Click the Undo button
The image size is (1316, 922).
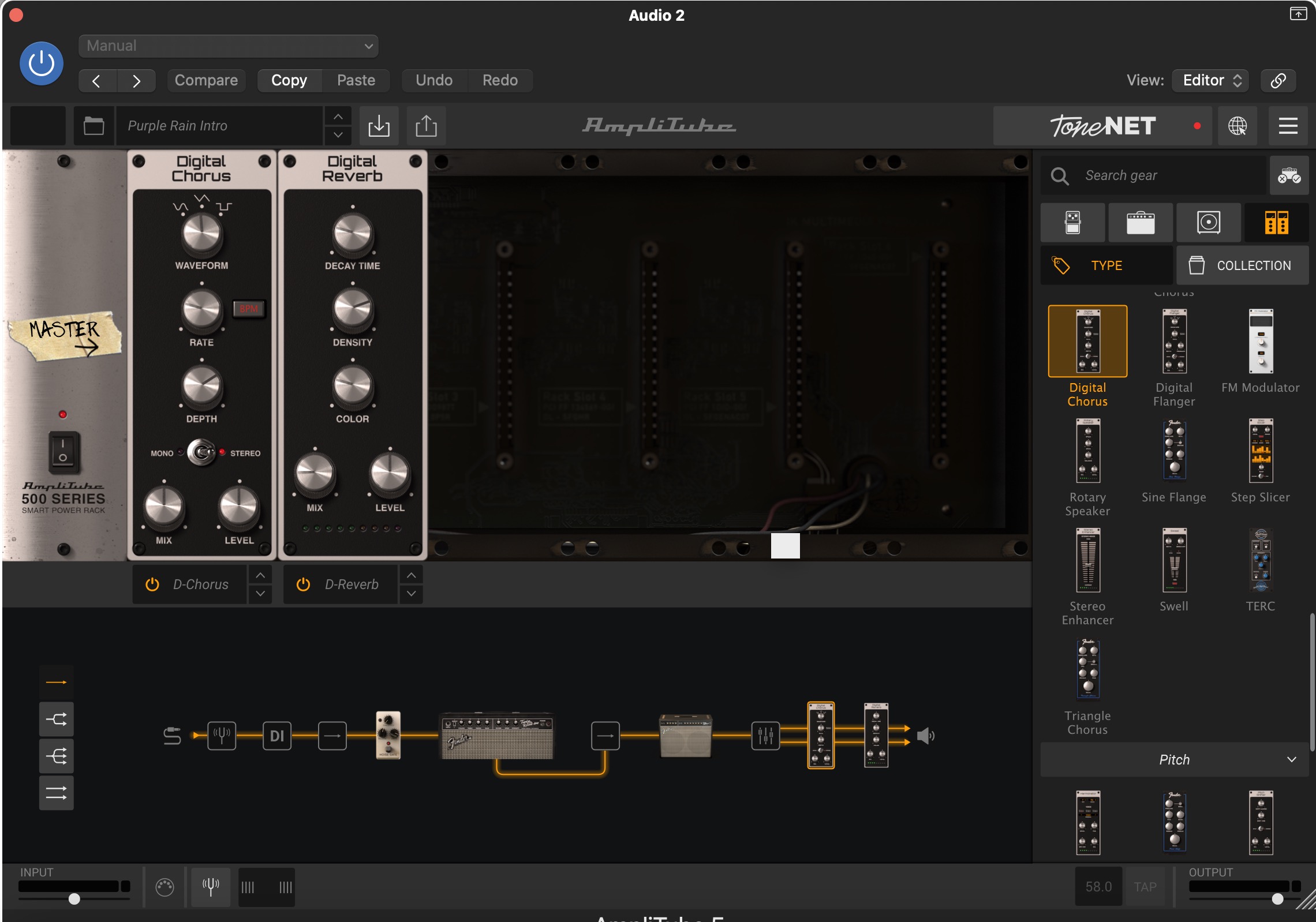click(x=434, y=81)
